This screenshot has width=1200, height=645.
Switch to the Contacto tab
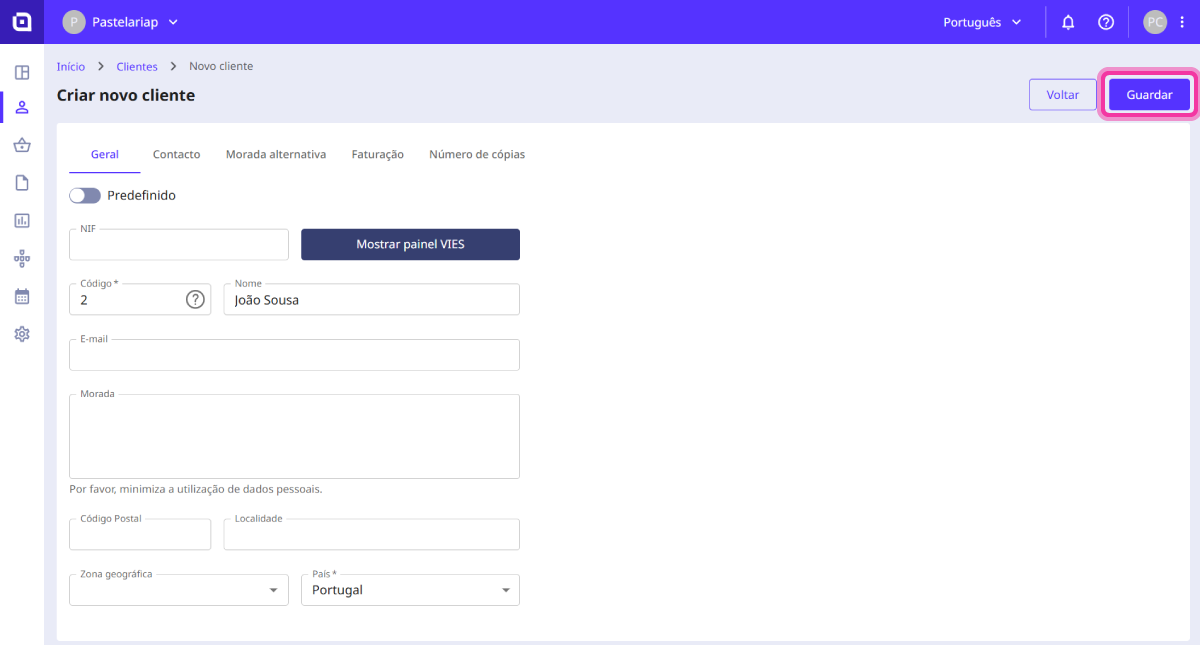pyautogui.click(x=176, y=154)
